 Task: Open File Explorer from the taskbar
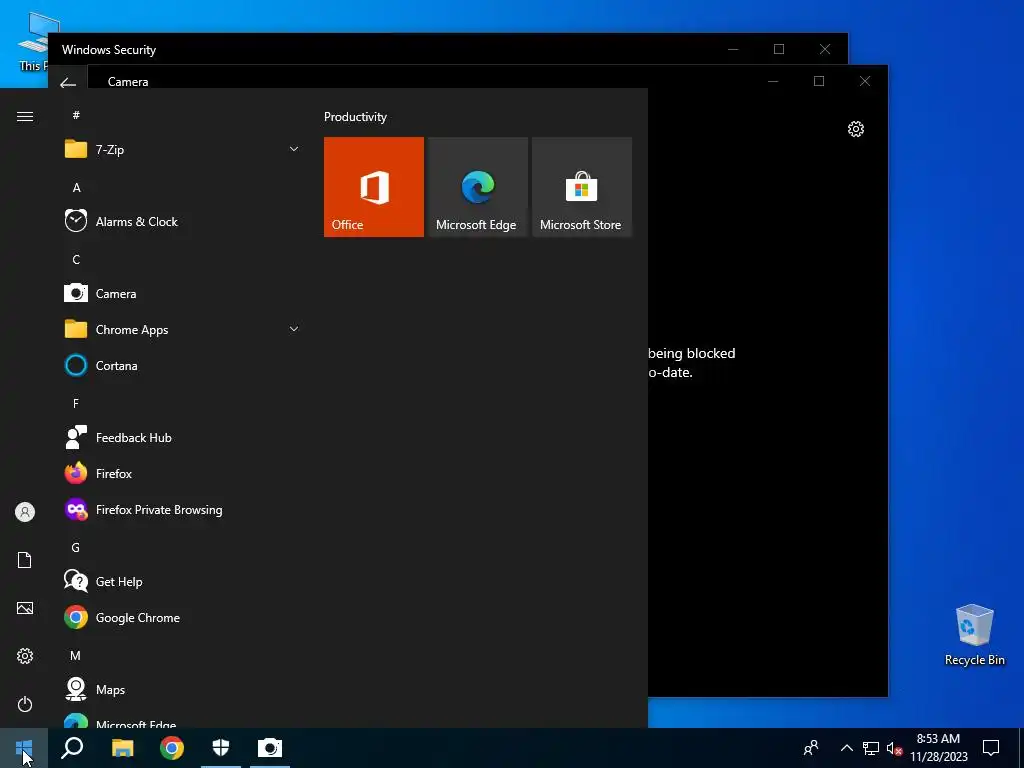click(x=122, y=748)
